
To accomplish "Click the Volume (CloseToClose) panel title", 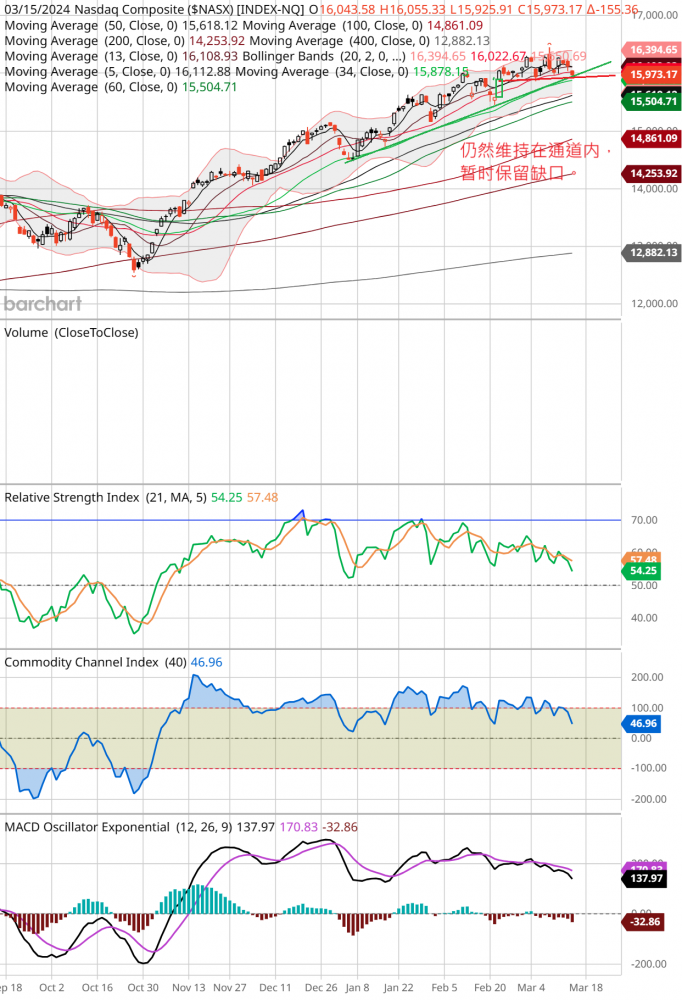I will (72, 332).
